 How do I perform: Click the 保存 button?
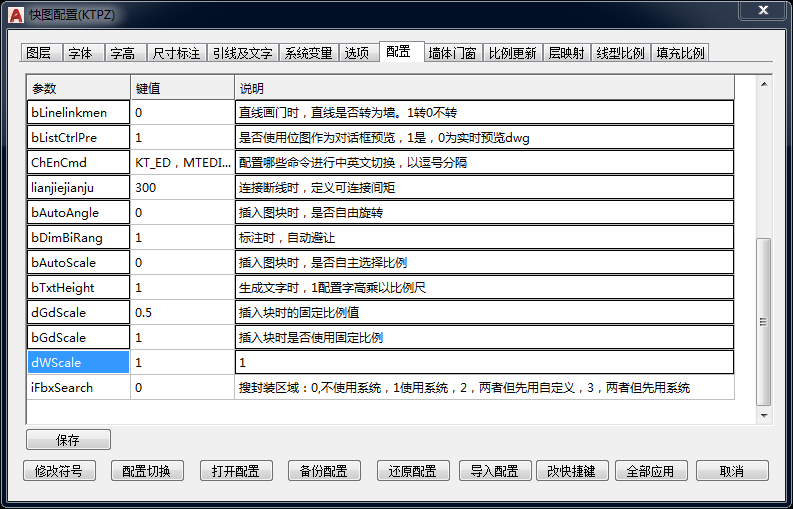click(x=68, y=440)
